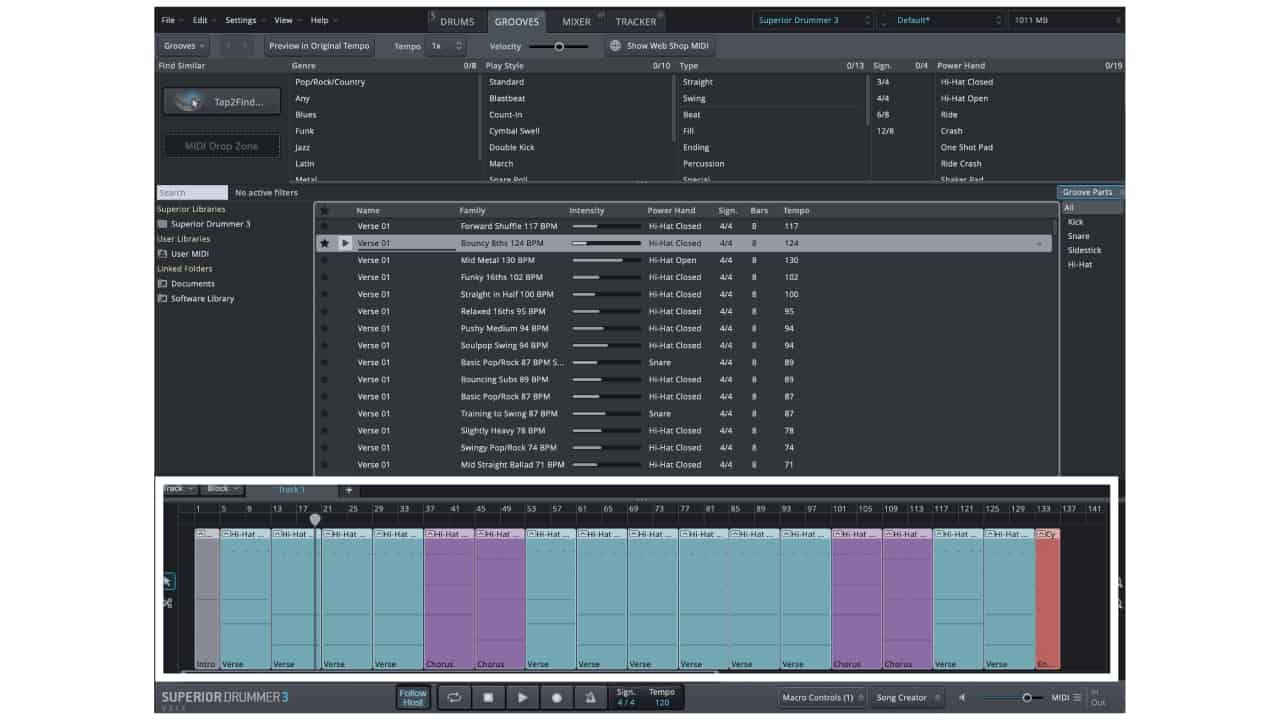Switch to the TRACKER tab
Viewport: 1280px width, 720px height.
coord(636,21)
